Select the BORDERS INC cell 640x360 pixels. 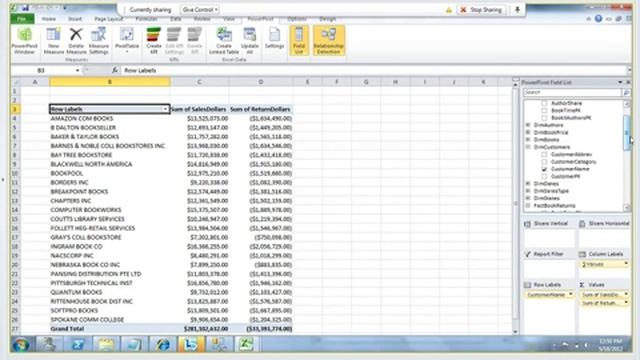109,182
